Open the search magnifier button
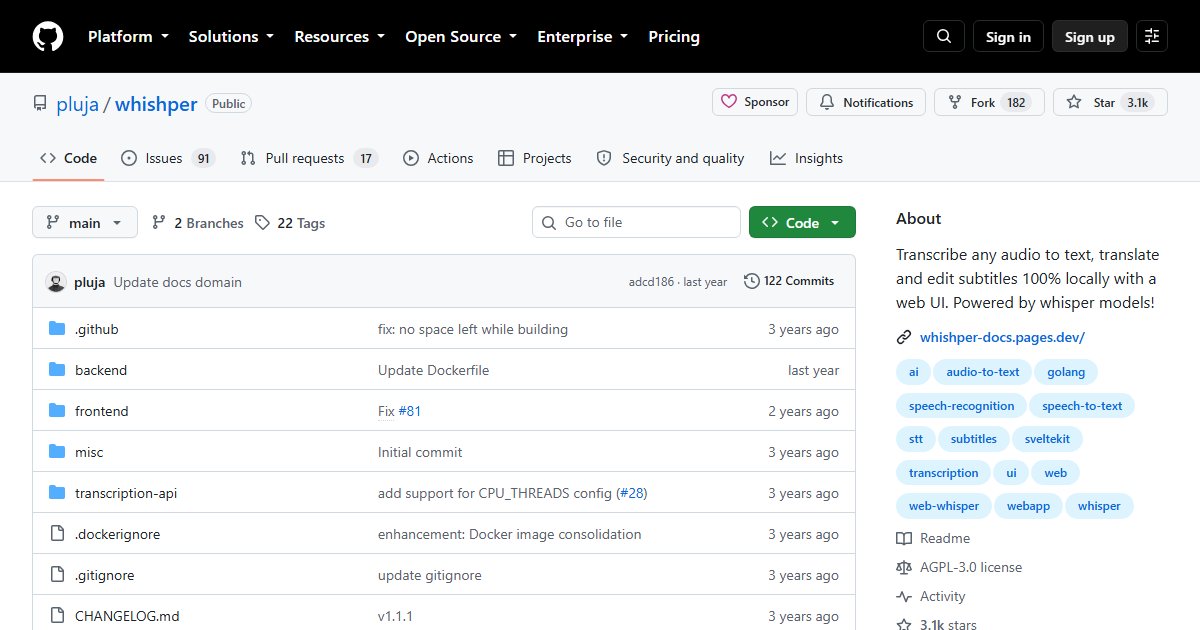The image size is (1200, 630). [x=944, y=37]
